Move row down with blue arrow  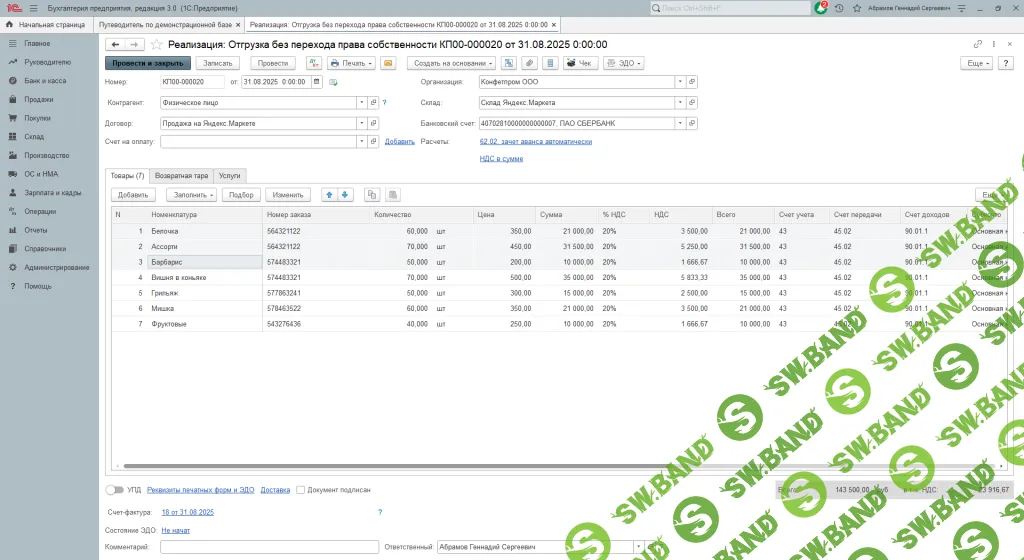pos(345,195)
